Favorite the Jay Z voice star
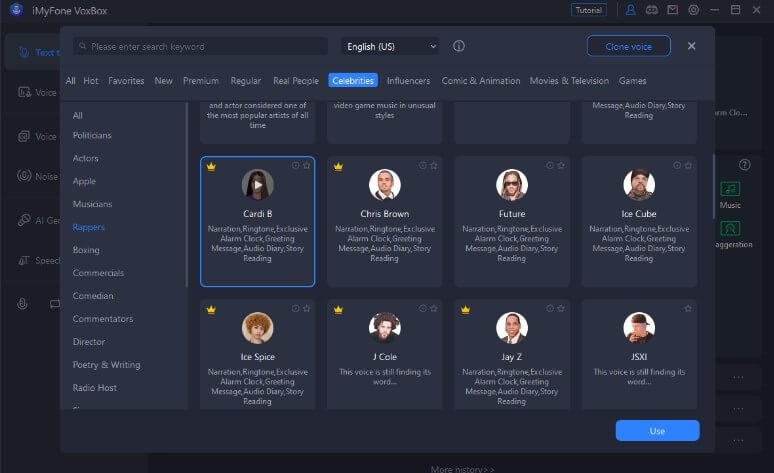Image resolution: width=774 pixels, height=473 pixels. [561, 308]
